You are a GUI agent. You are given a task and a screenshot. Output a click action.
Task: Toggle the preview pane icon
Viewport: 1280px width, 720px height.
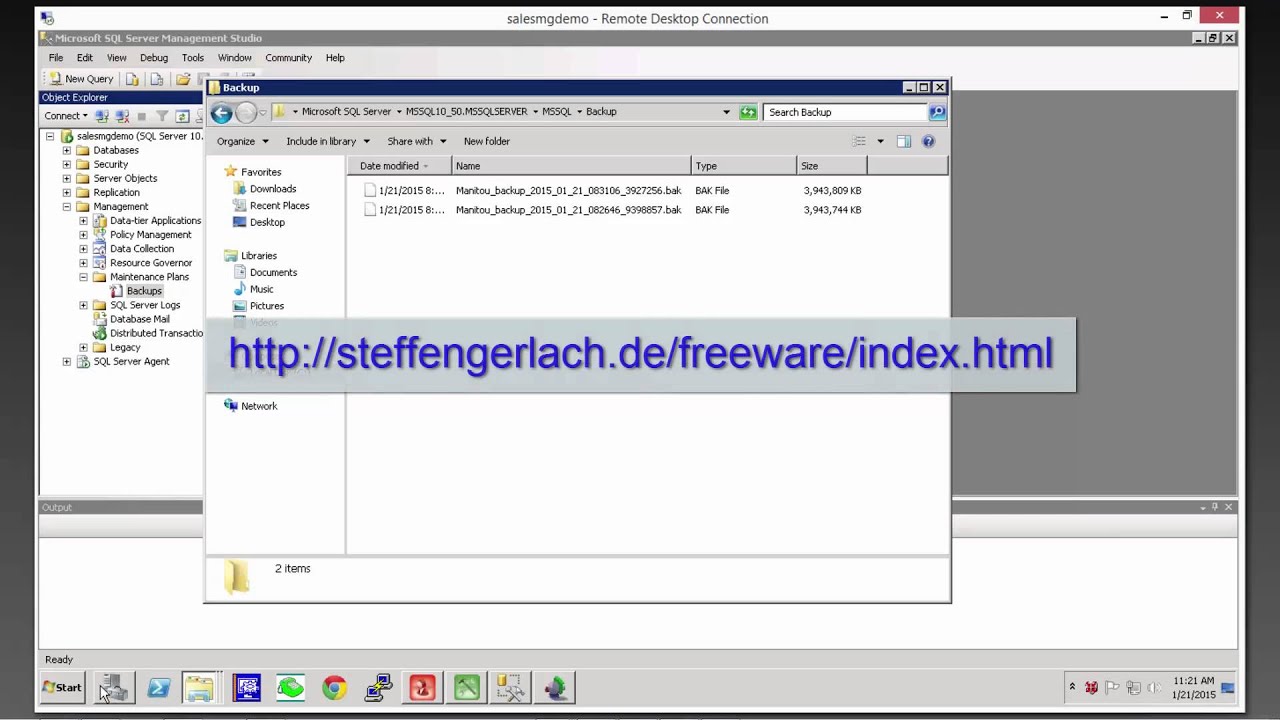point(904,141)
